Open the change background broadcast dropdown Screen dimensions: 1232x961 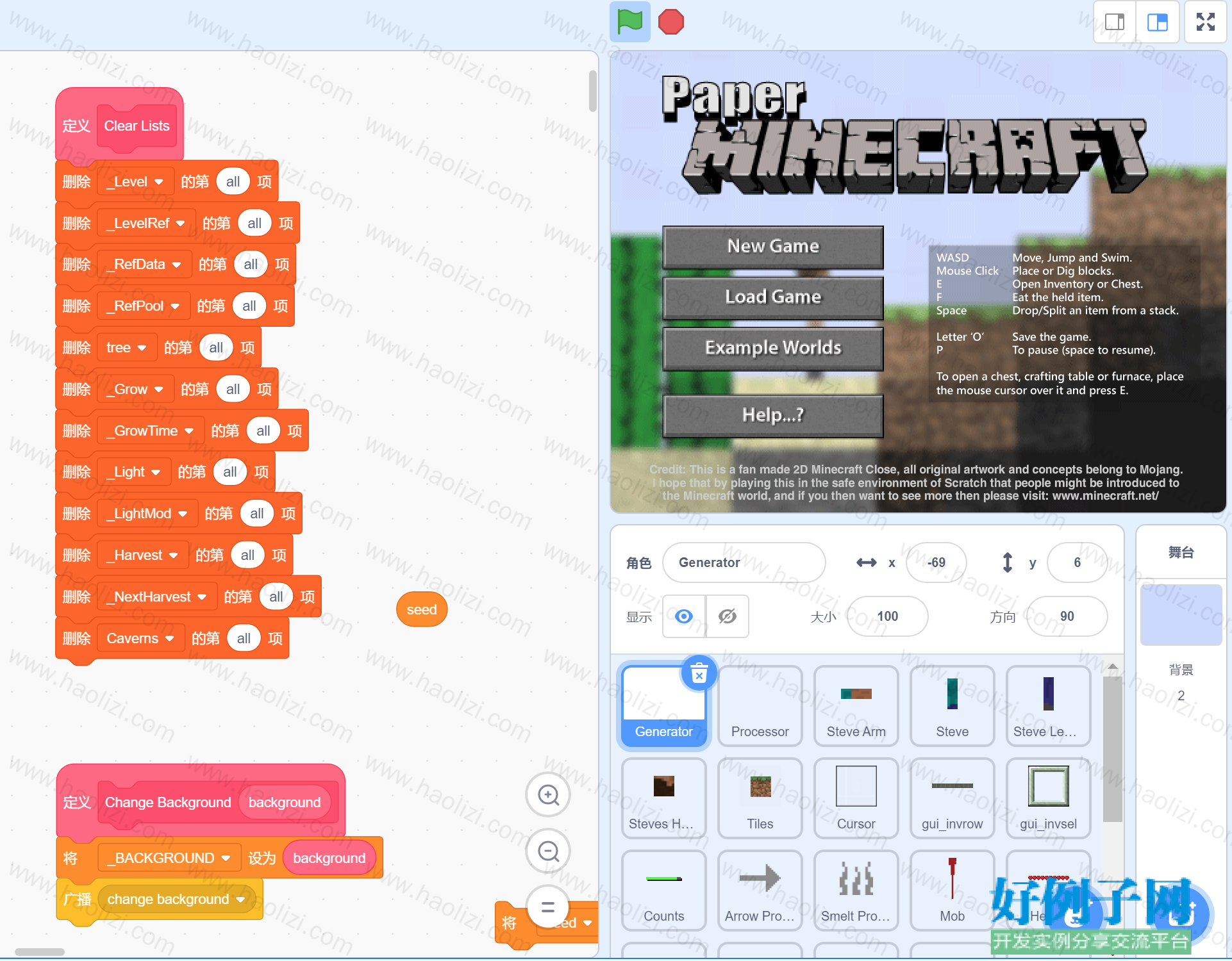(x=177, y=899)
